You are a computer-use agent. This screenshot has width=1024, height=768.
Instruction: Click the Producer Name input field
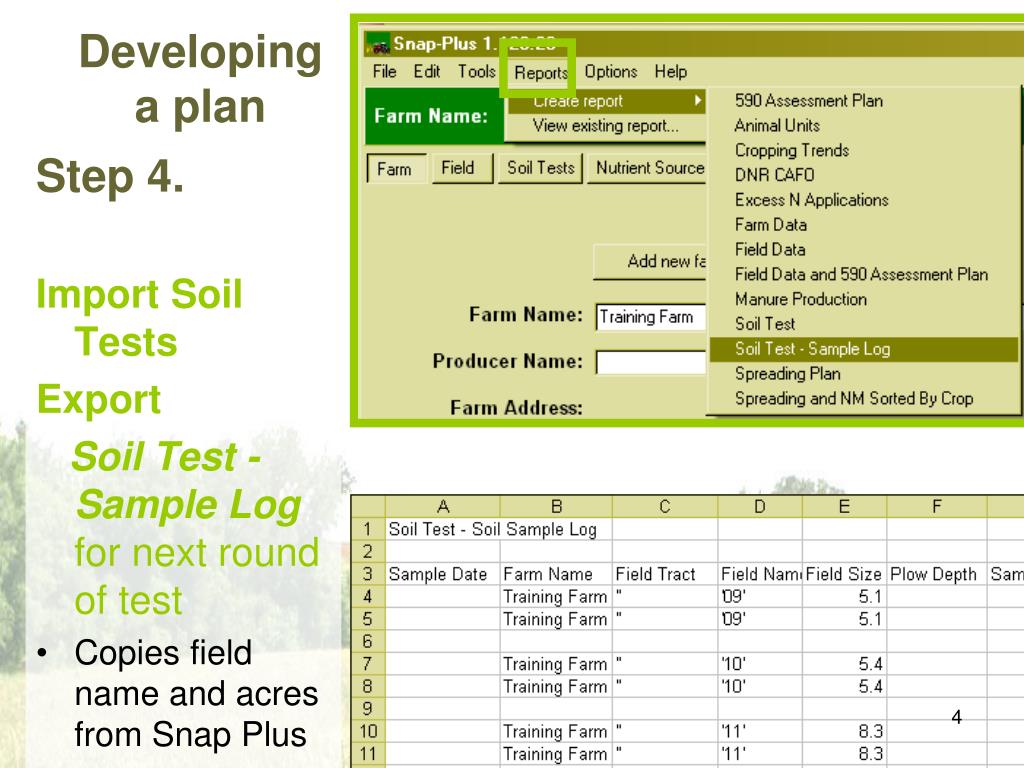click(651, 363)
